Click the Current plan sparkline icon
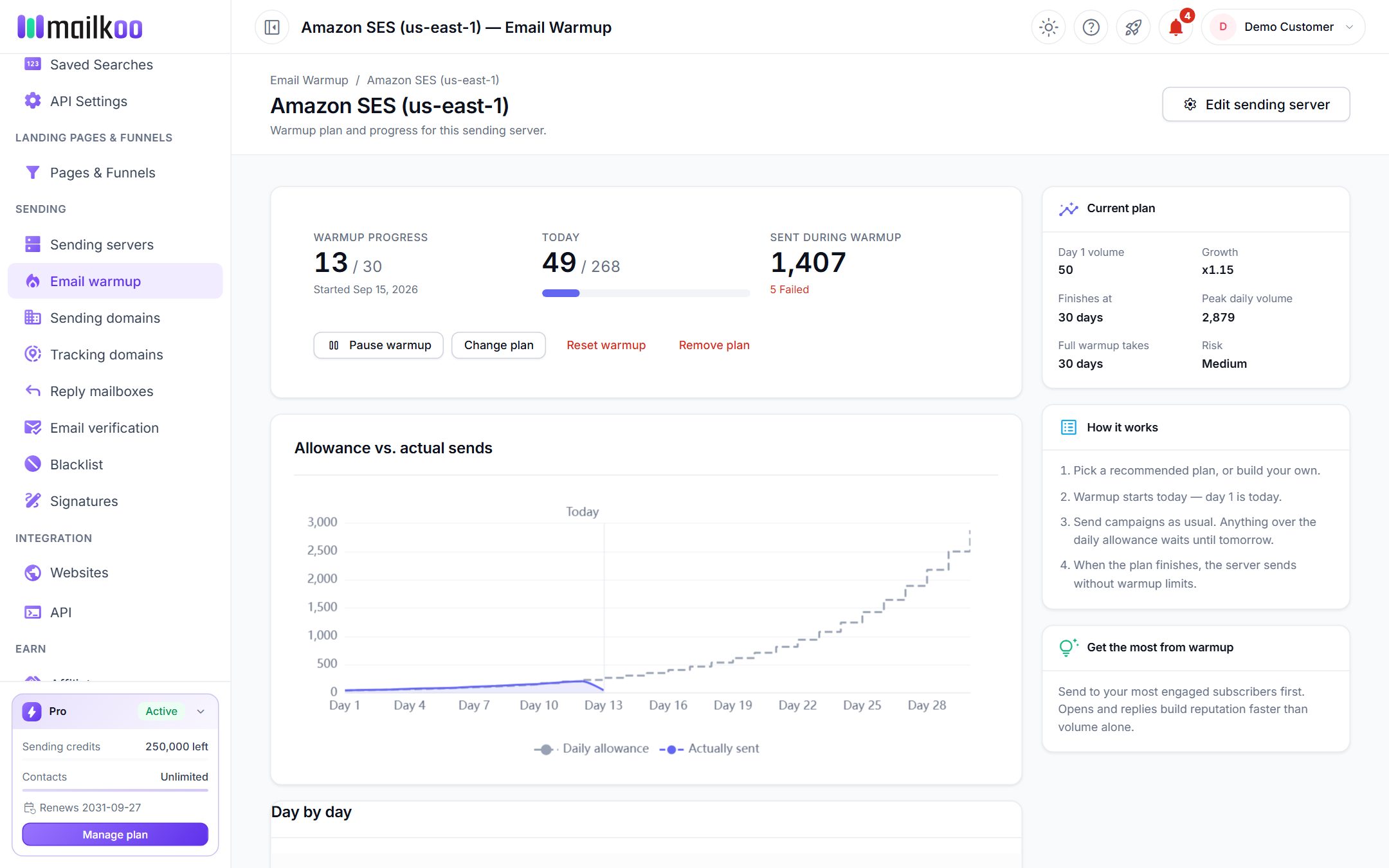The width and height of the screenshot is (1389, 868). click(x=1068, y=208)
